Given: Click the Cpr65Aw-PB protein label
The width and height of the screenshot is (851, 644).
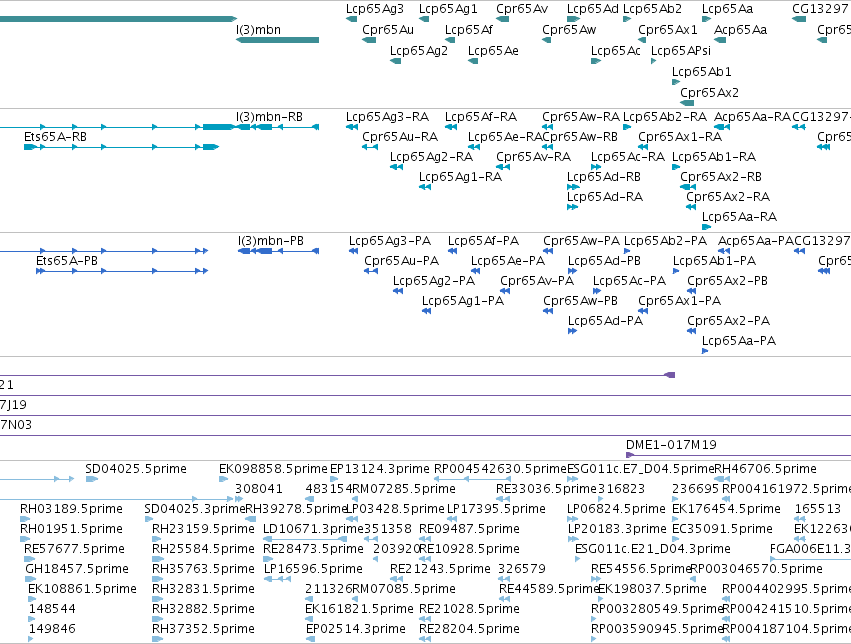Looking at the screenshot, I should click(580, 301).
